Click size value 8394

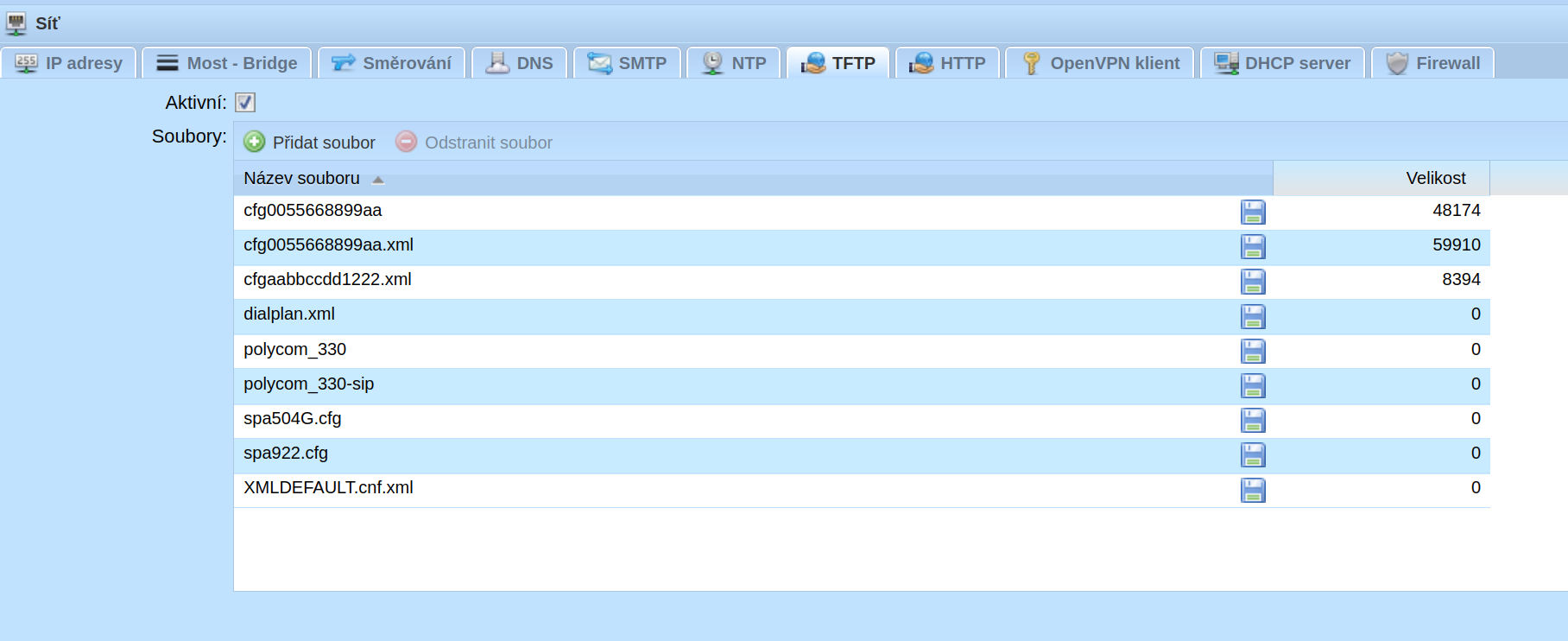(1461, 280)
